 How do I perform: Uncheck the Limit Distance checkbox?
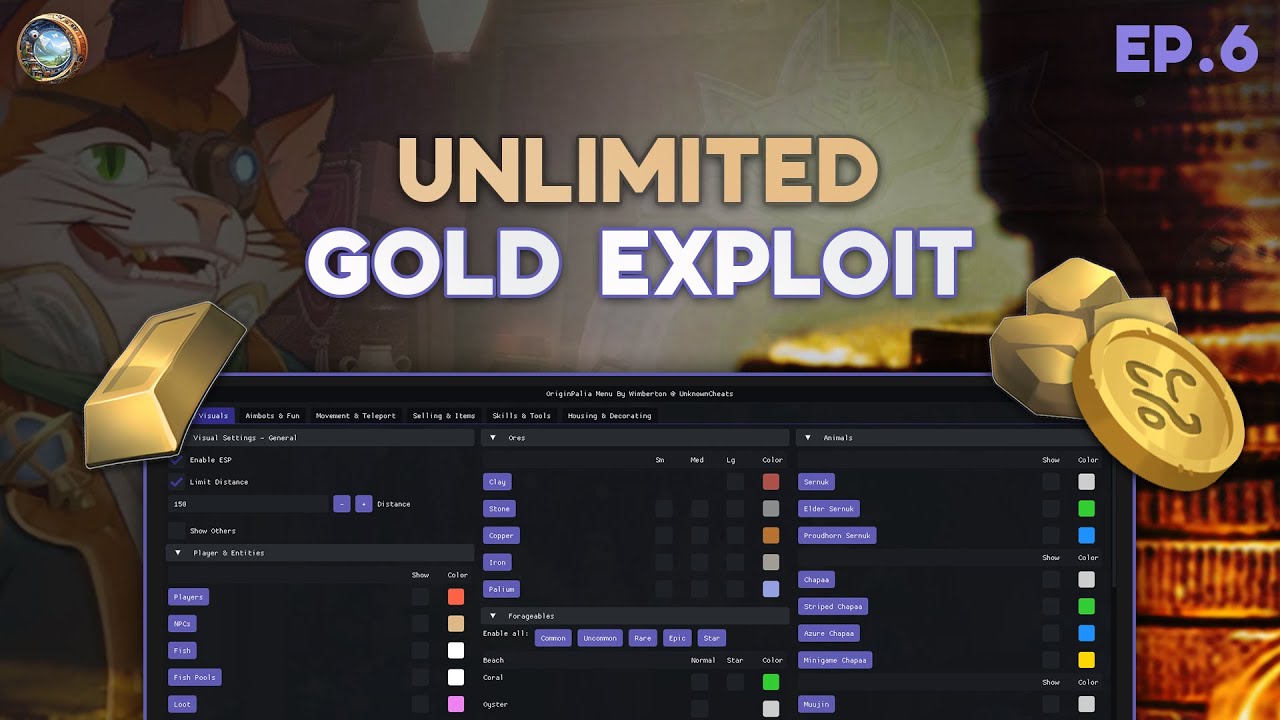pos(177,482)
